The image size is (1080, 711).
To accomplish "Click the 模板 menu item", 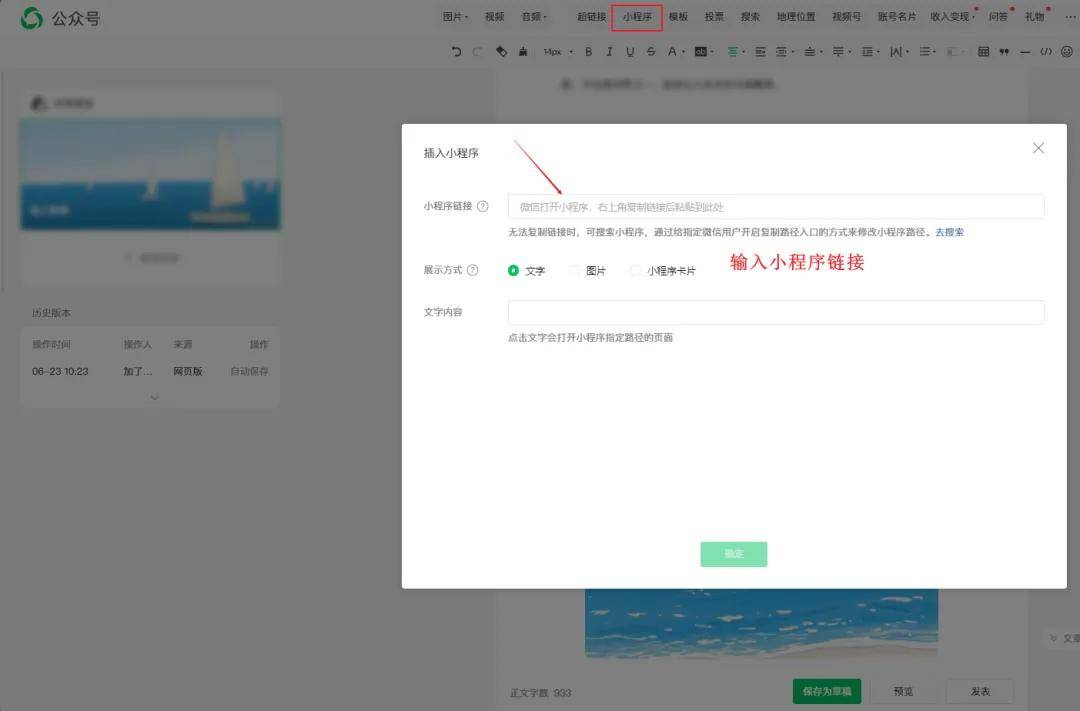I will click(x=678, y=17).
